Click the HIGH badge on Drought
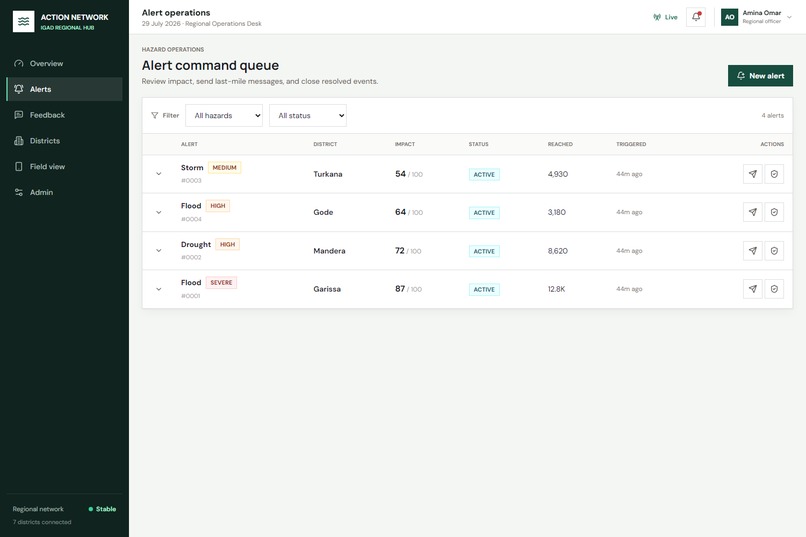This screenshot has width=806, height=537. click(228, 244)
